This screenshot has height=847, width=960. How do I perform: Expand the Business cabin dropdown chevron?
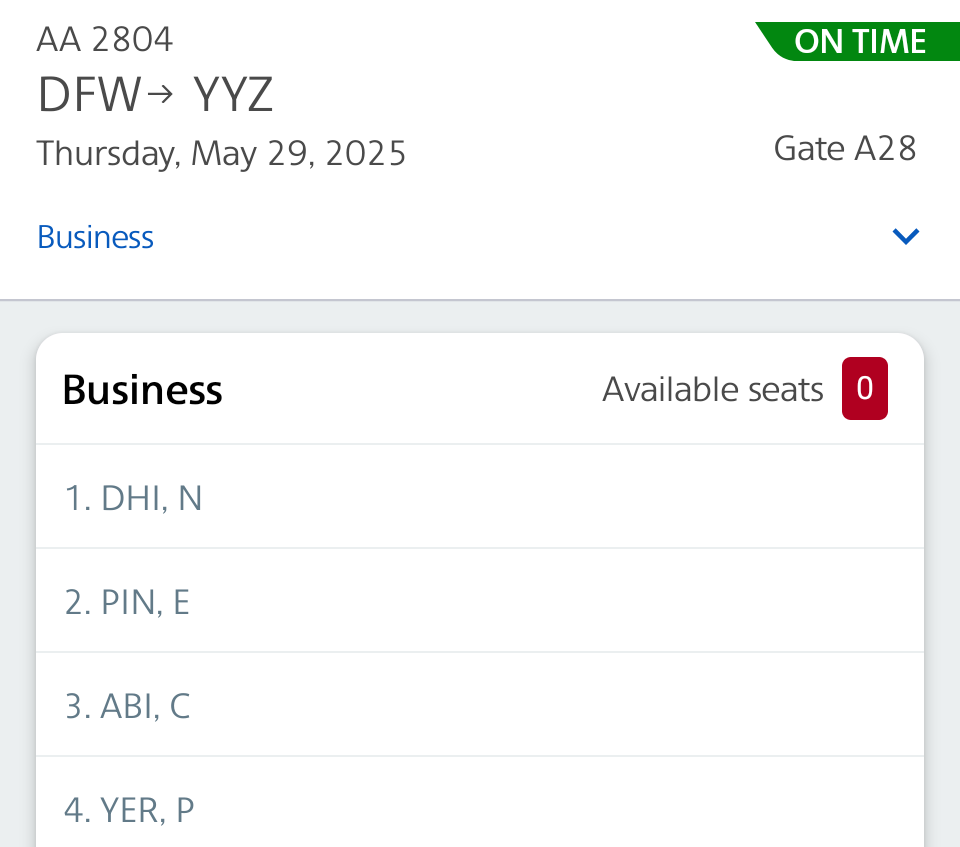[x=905, y=236]
